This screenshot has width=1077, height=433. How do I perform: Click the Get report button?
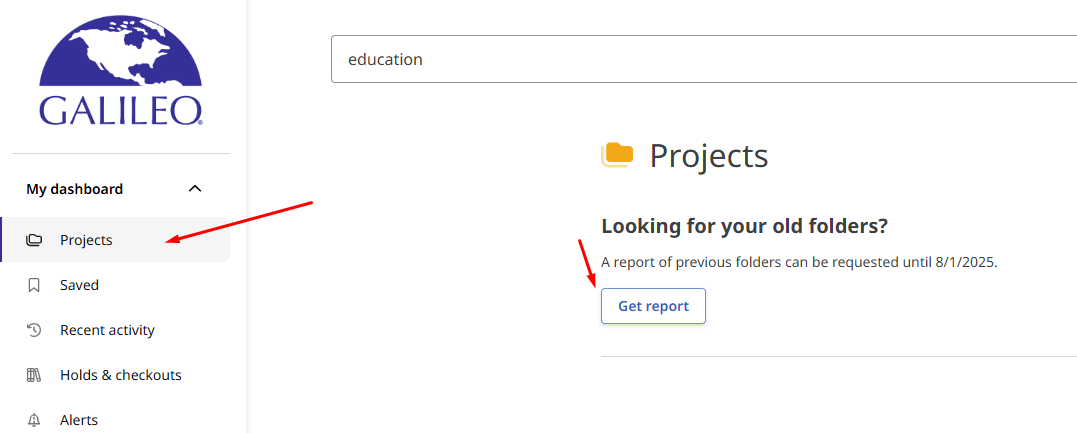tap(653, 306)
